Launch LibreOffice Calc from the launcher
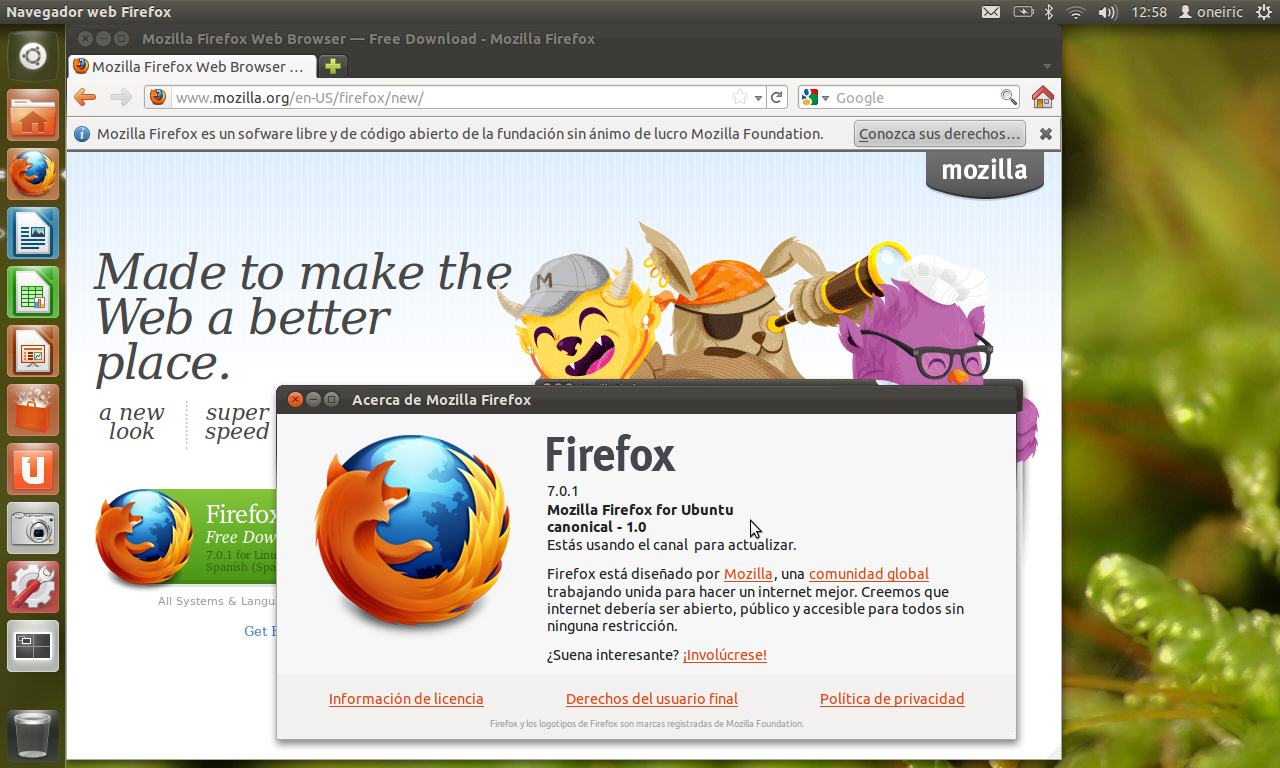1280x768 pixels. pyautogui.click(x=33, y=293)
